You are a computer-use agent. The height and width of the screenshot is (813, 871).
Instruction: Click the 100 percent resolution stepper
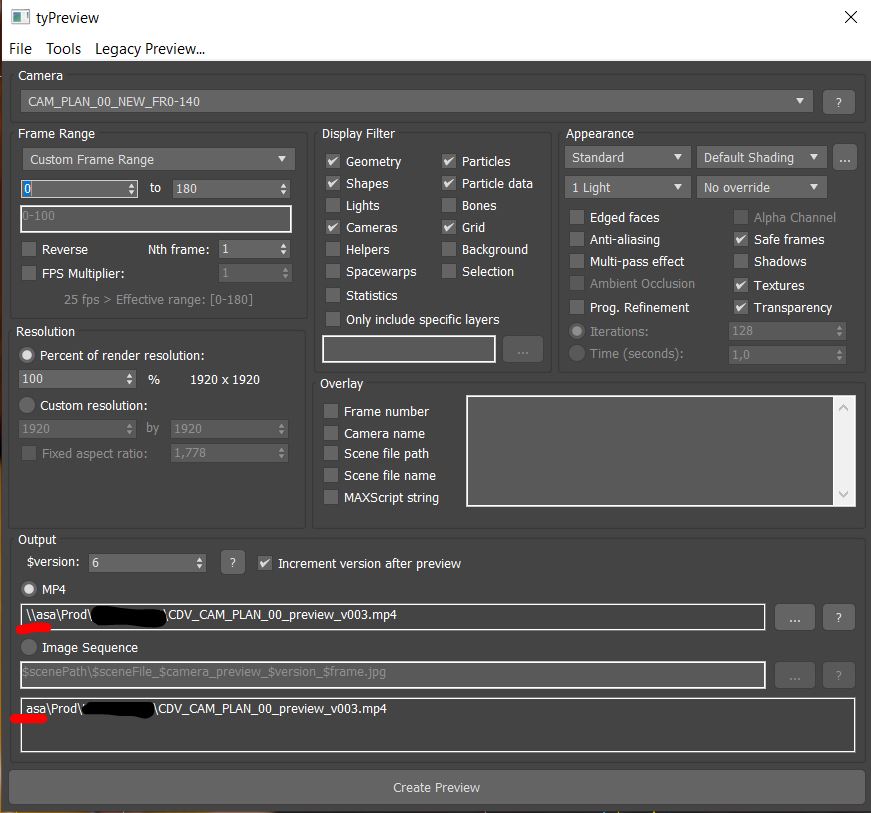(x=77, y=379)
